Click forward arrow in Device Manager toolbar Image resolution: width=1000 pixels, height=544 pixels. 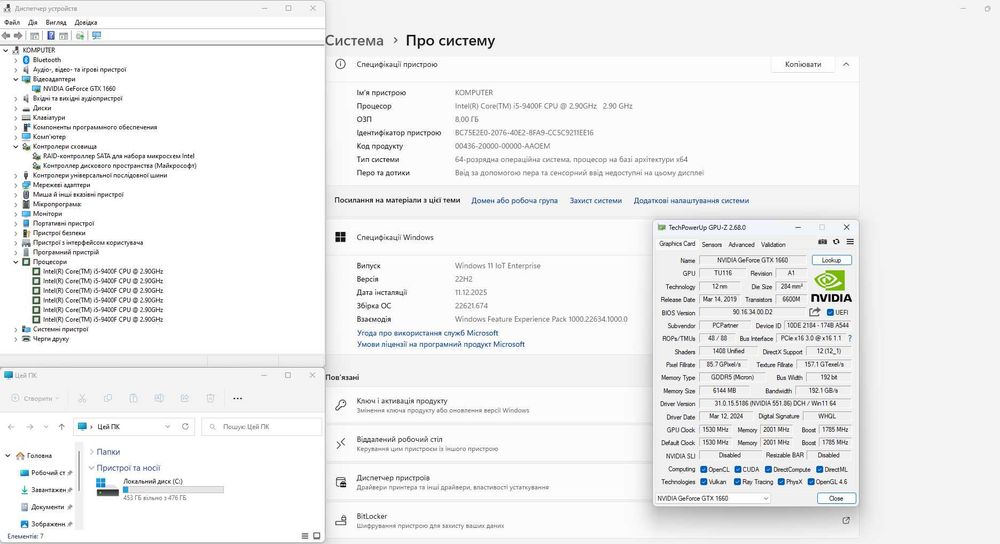[x=18, y=36]
